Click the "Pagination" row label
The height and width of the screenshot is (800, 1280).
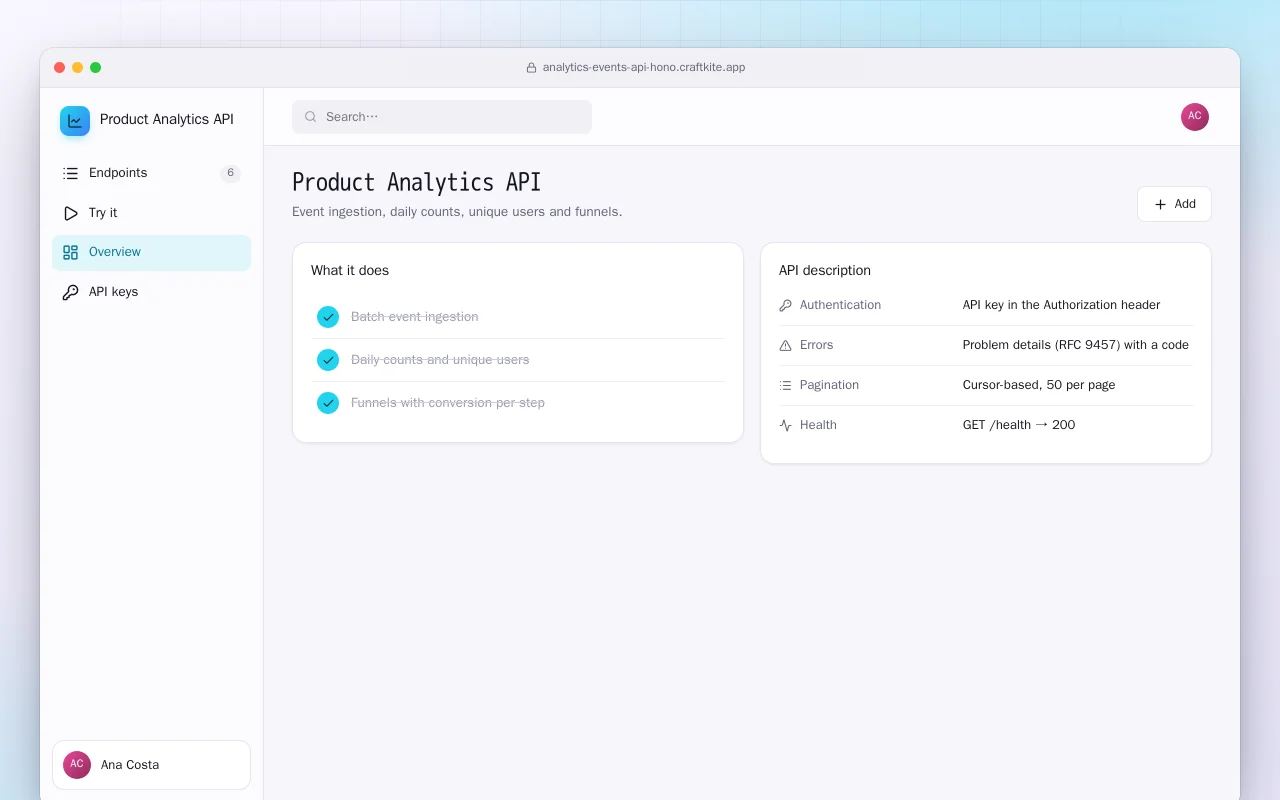(x=829, y=385)
